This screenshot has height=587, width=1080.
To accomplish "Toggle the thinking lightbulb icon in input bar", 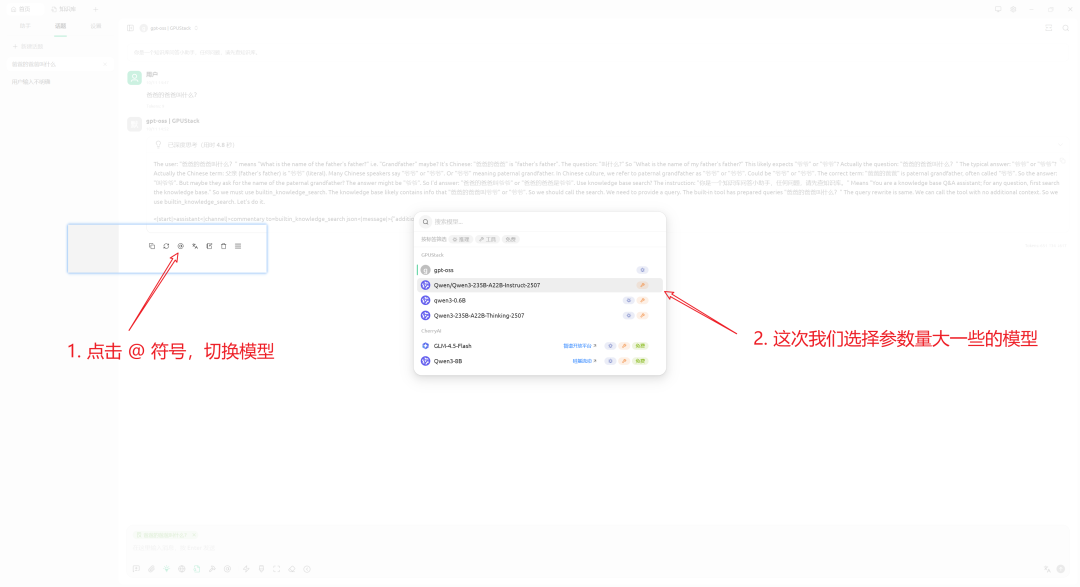I will (166, 568).
